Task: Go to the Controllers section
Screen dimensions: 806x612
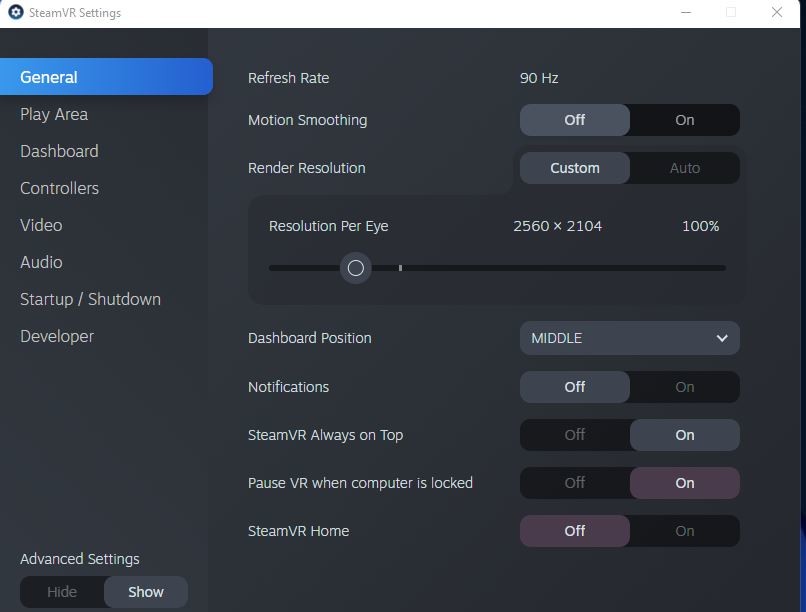Action: pos(59,188)
